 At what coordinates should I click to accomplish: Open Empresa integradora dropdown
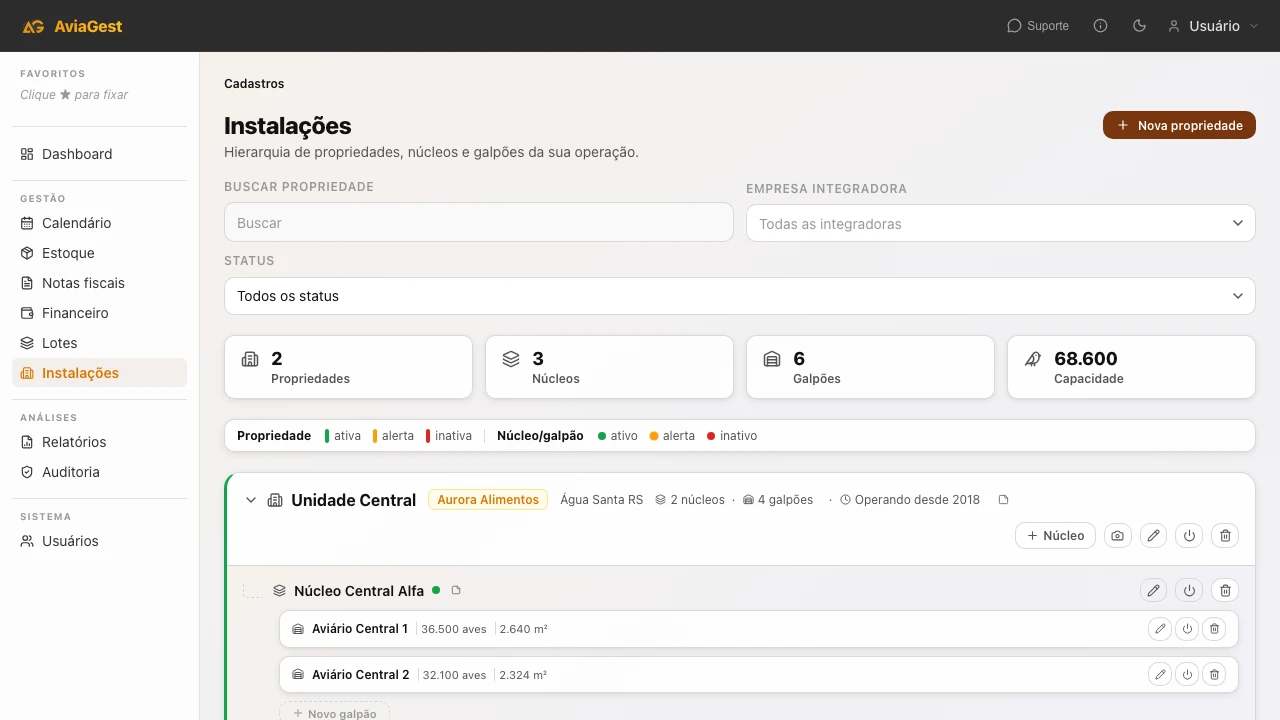[x=1000, y=224]
